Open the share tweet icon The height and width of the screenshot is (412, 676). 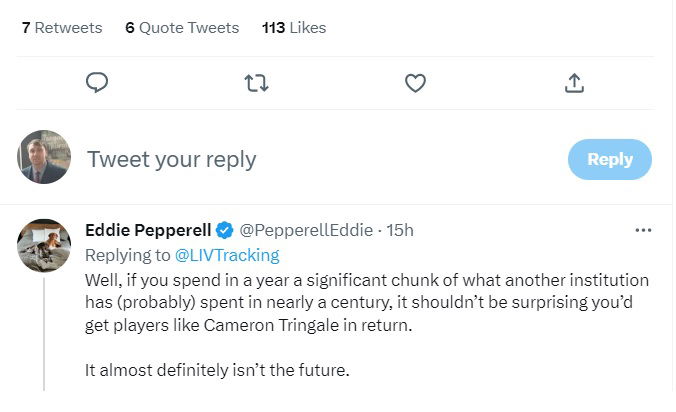pyautogui.click(x=574, y=83)
